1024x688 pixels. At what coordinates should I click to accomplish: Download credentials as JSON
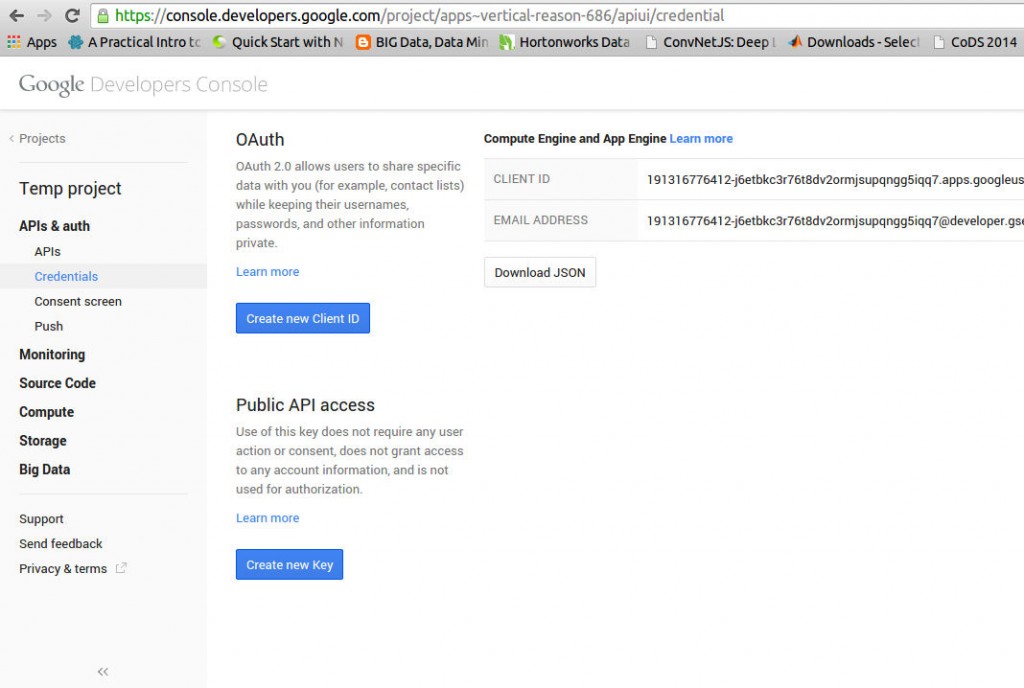tap(540, 272)
